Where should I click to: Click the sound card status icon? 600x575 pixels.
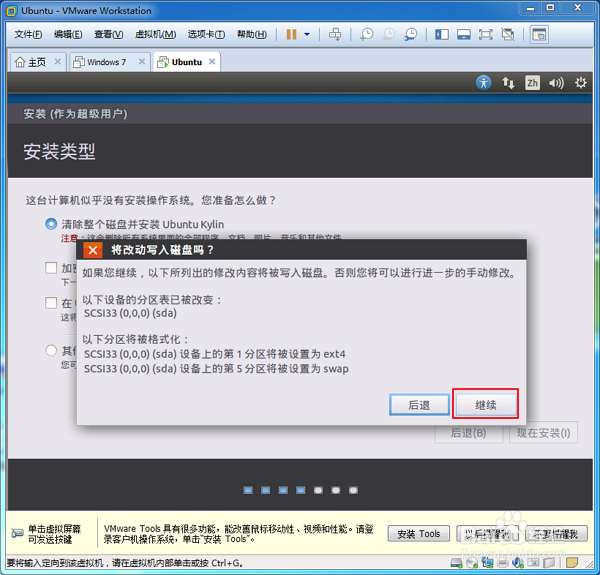[x=518, y=563]
